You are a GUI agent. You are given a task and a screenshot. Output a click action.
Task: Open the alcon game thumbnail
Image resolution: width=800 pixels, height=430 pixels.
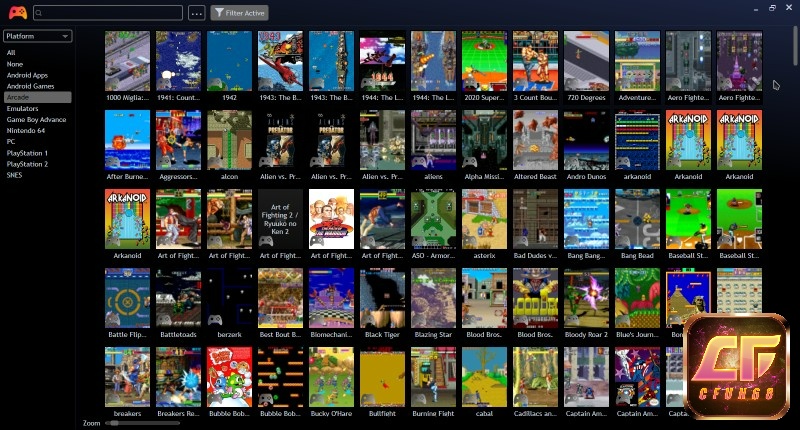tap(230, 140)
